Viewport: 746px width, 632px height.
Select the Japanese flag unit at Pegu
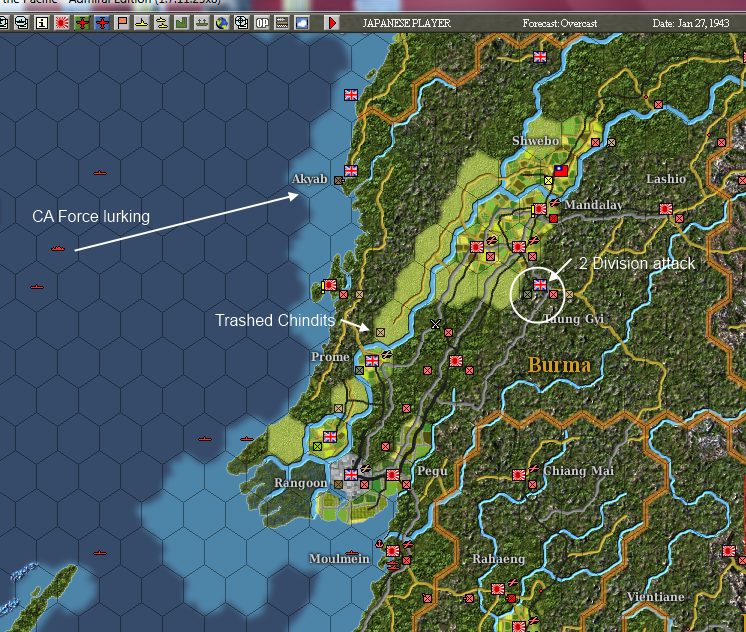(393, 474)
